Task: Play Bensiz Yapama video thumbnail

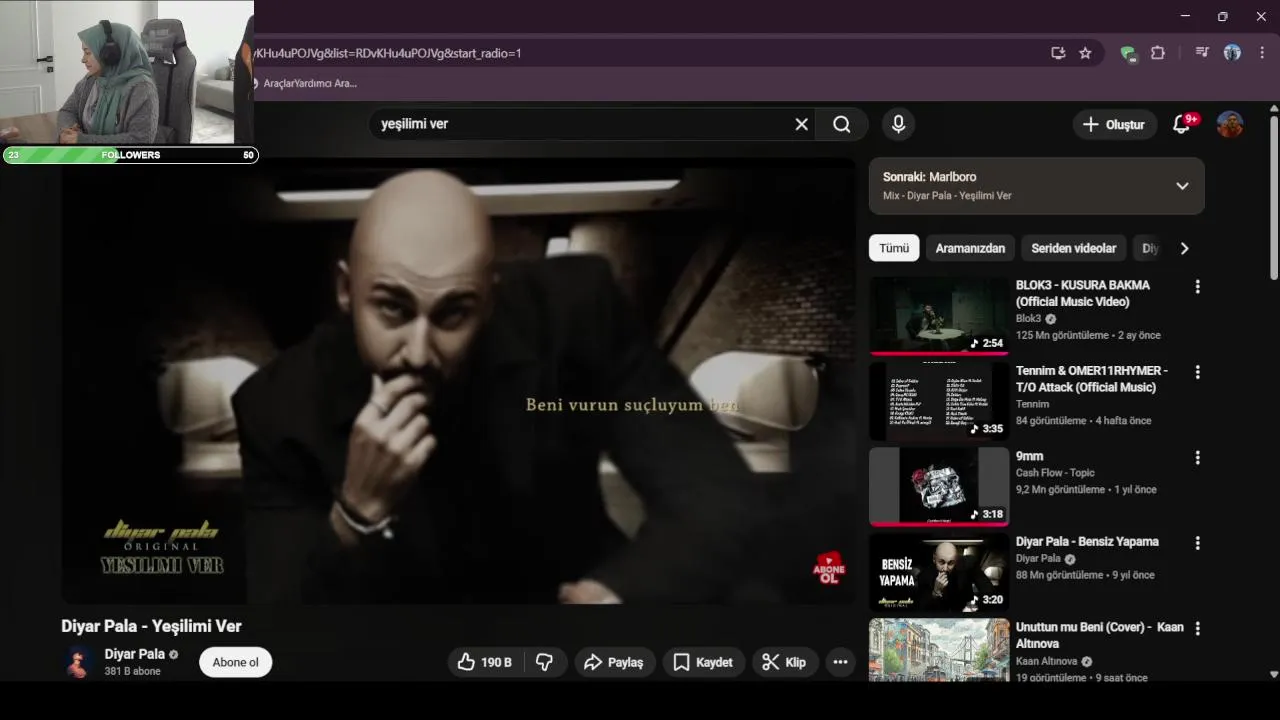Action: pos(939,572)
